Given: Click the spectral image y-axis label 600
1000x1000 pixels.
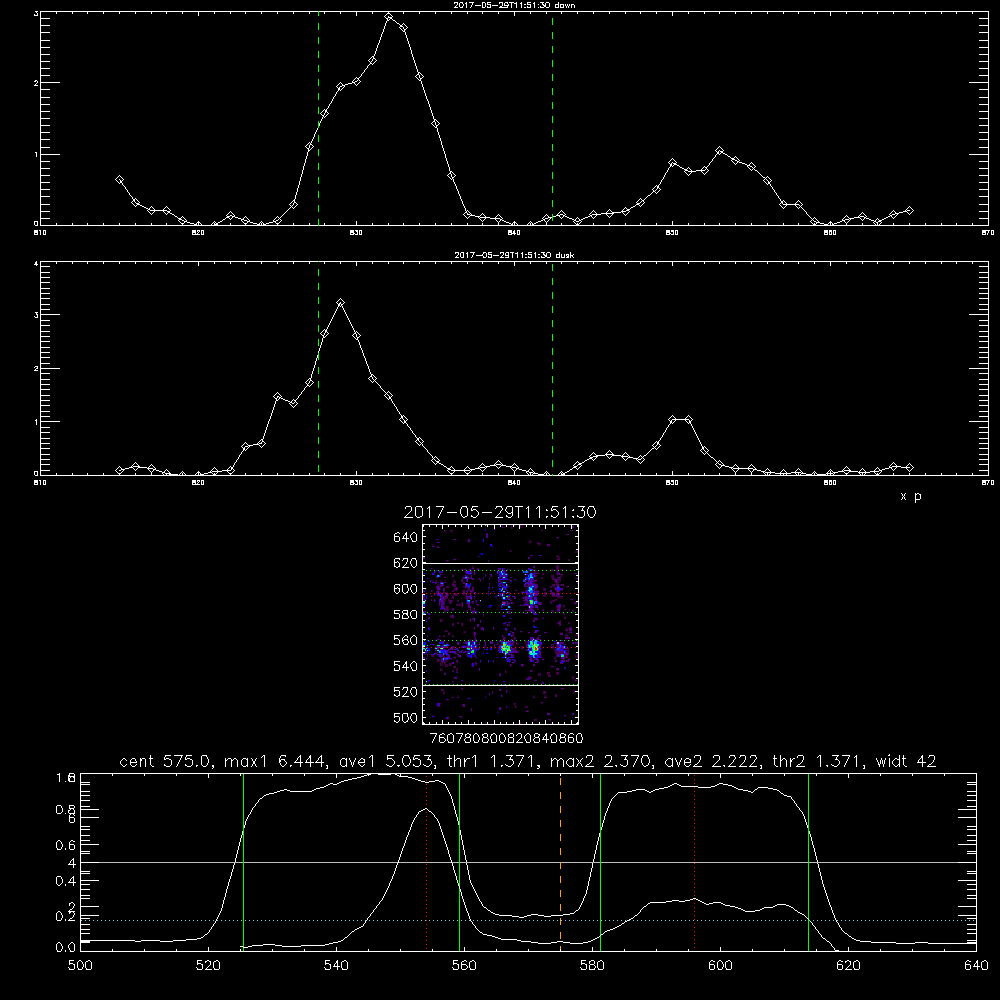Looking at the screenshot, I should point(406,589).
